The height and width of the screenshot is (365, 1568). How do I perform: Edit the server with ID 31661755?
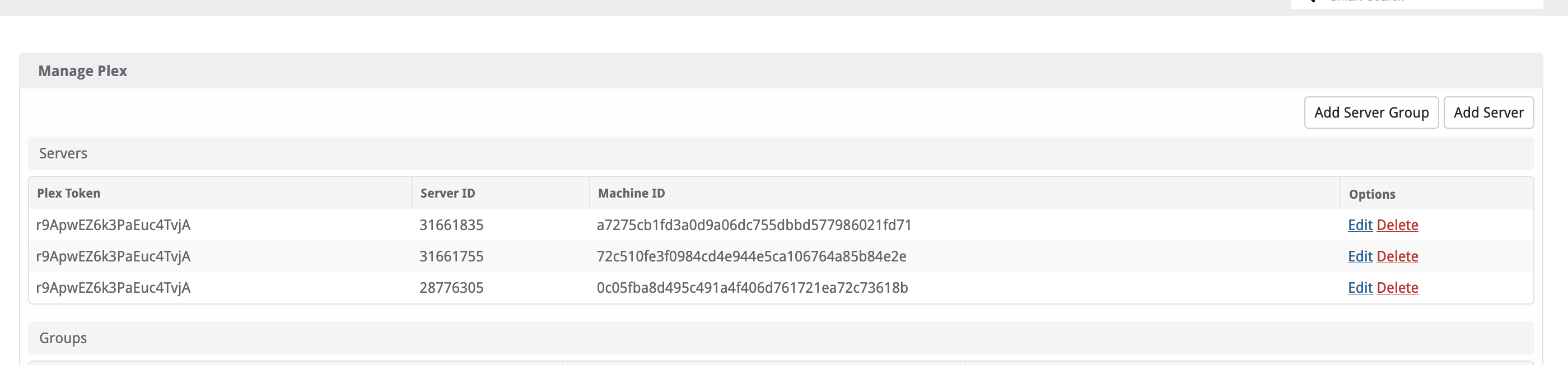[x=1360, y=256]
